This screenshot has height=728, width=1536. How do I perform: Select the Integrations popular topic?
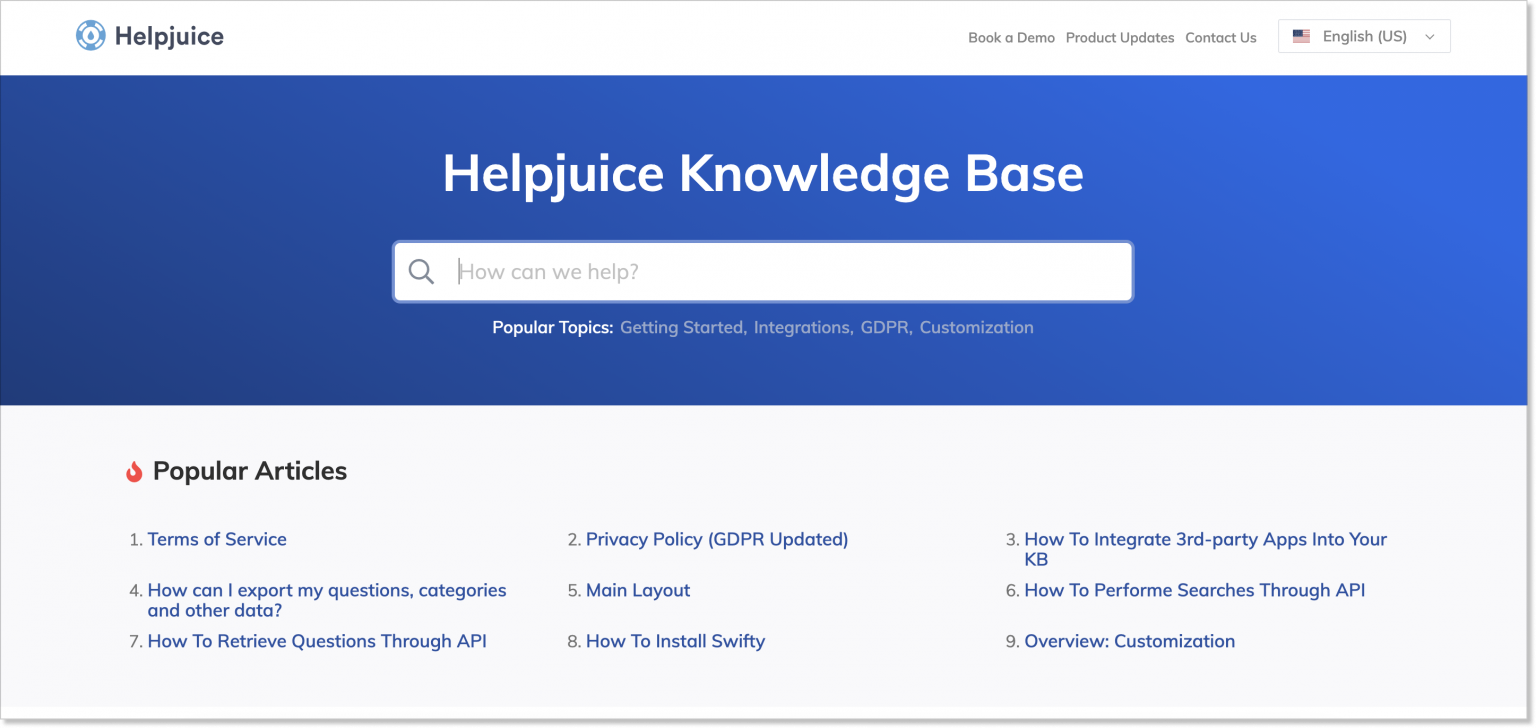pos(802,327)
